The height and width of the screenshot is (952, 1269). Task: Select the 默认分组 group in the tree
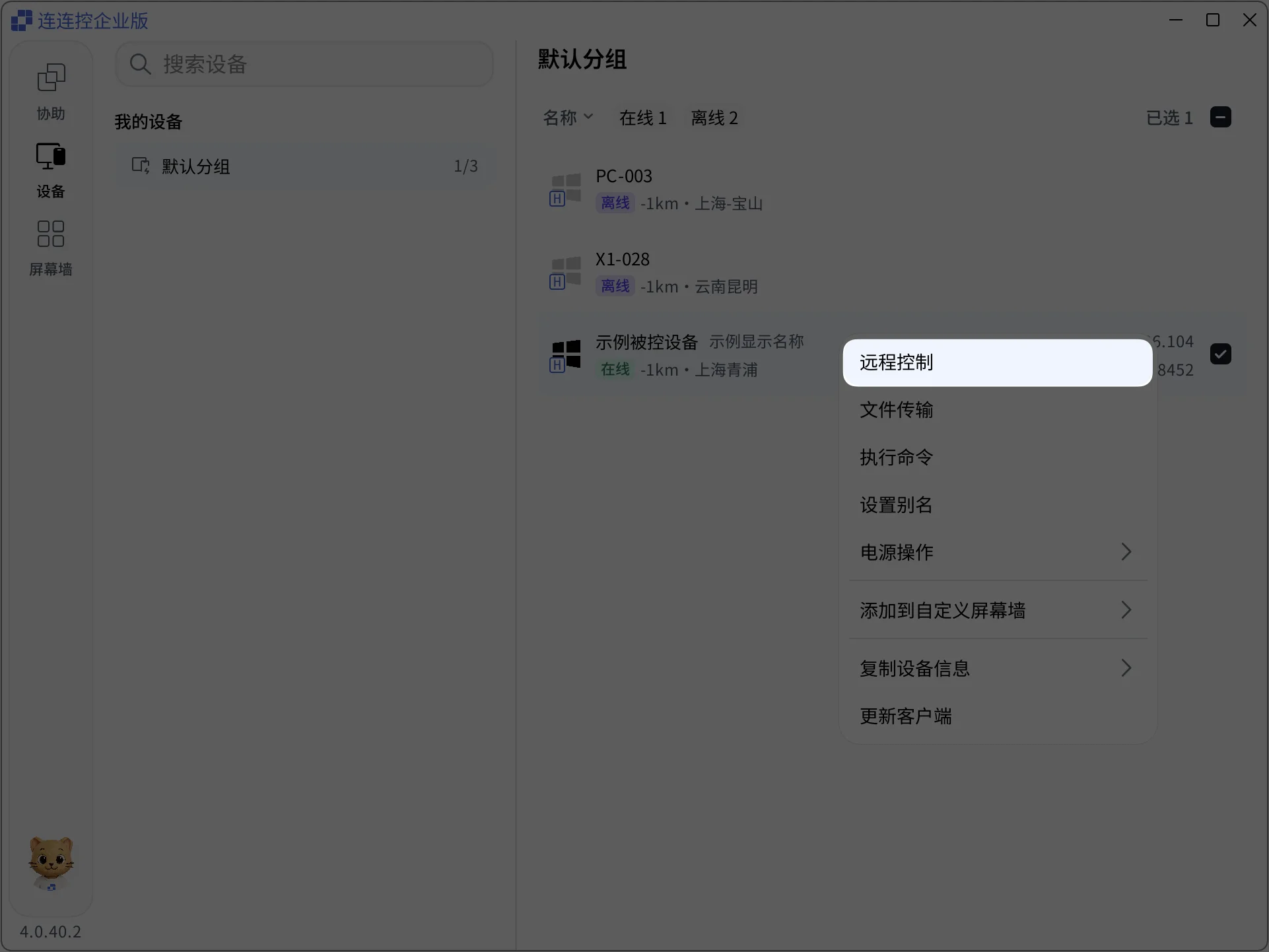coord(304,166)
